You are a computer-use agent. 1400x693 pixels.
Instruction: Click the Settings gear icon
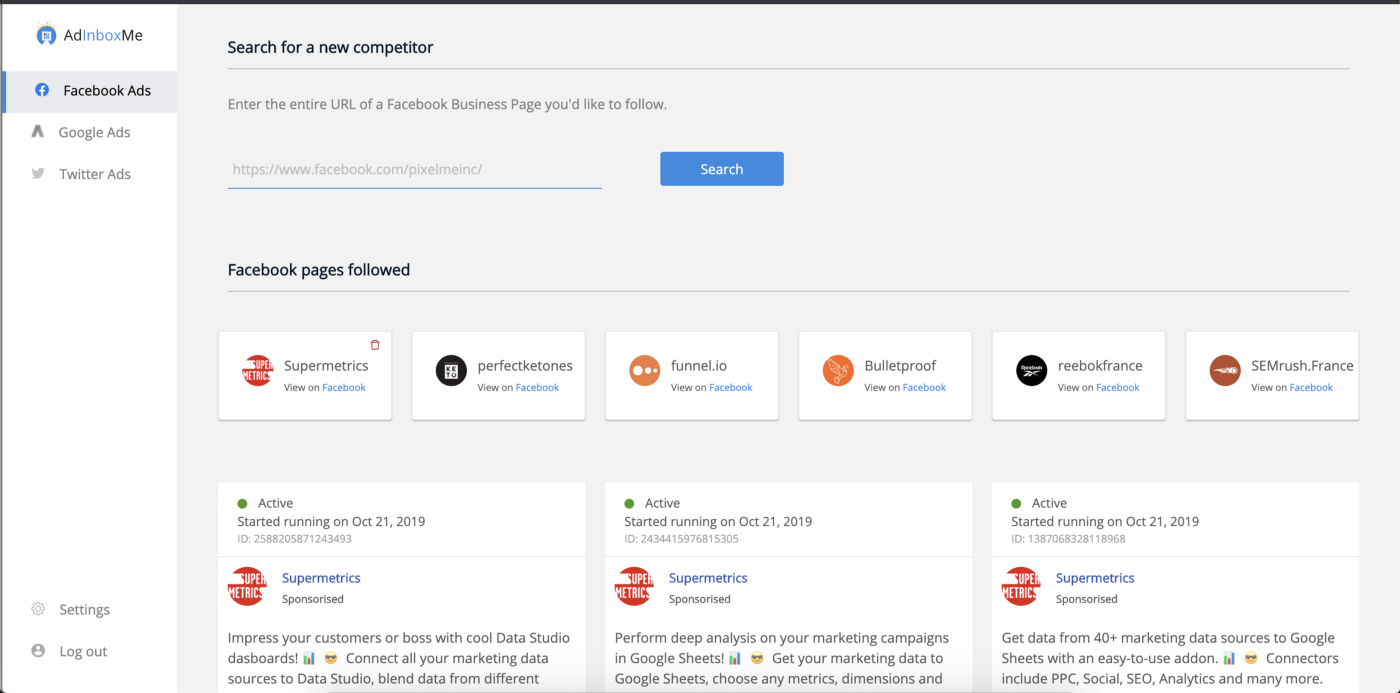click(x=38, y=609)
